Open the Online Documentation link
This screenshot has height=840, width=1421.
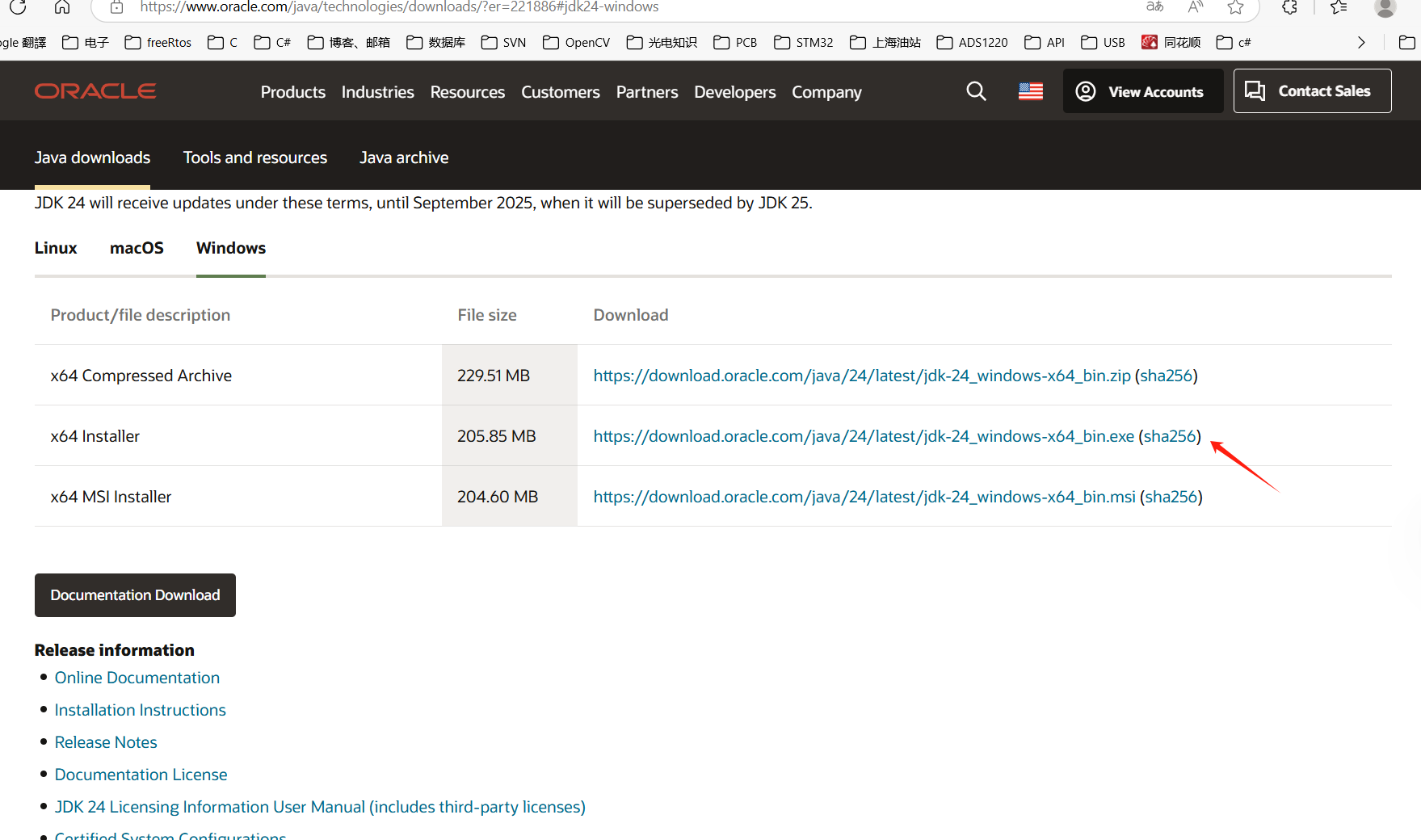pyautogui.click(x=137, y=678)
